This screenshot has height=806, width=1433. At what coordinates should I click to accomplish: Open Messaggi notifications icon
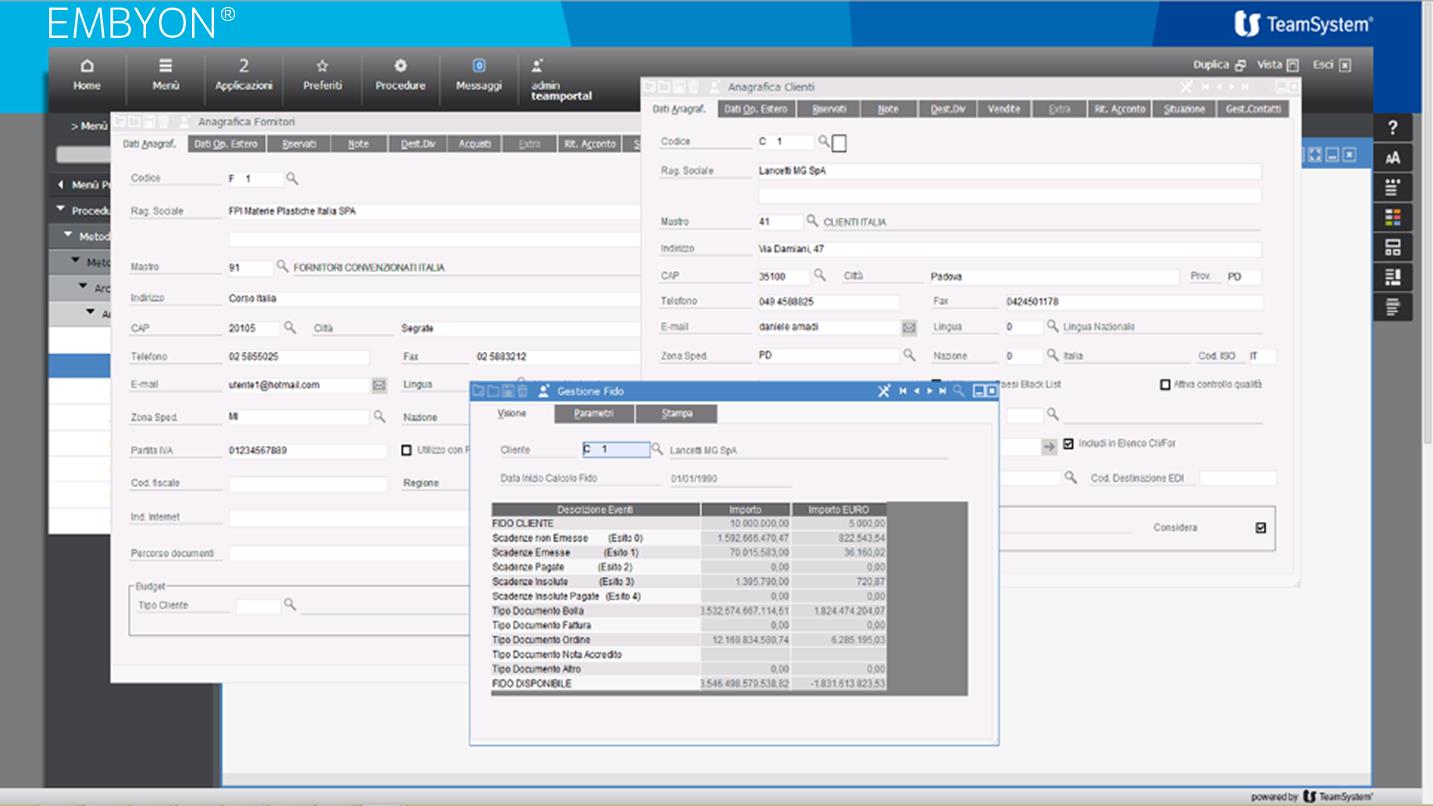478,75
